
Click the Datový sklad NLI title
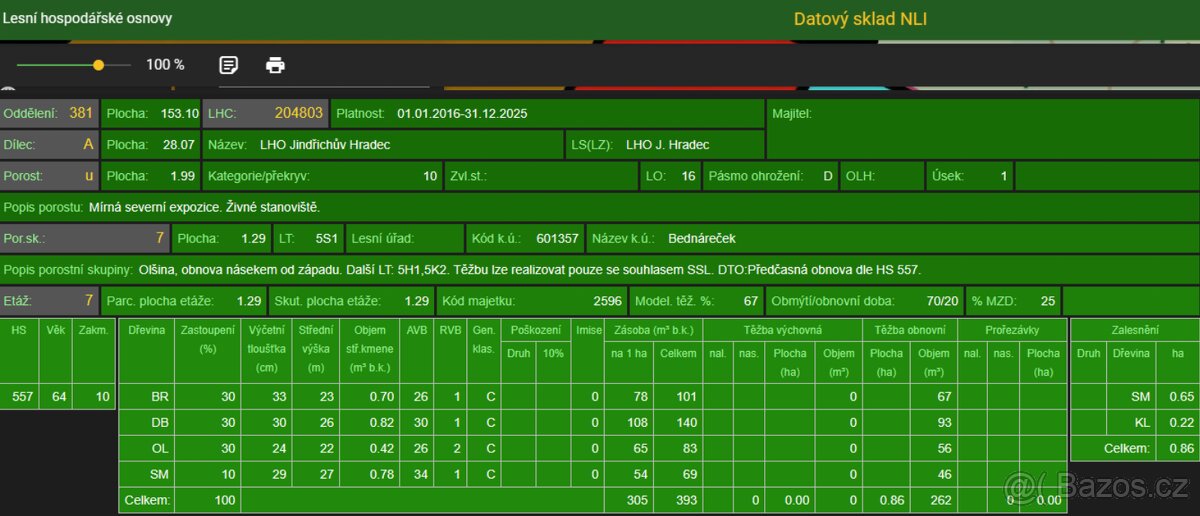pos(860,19)
